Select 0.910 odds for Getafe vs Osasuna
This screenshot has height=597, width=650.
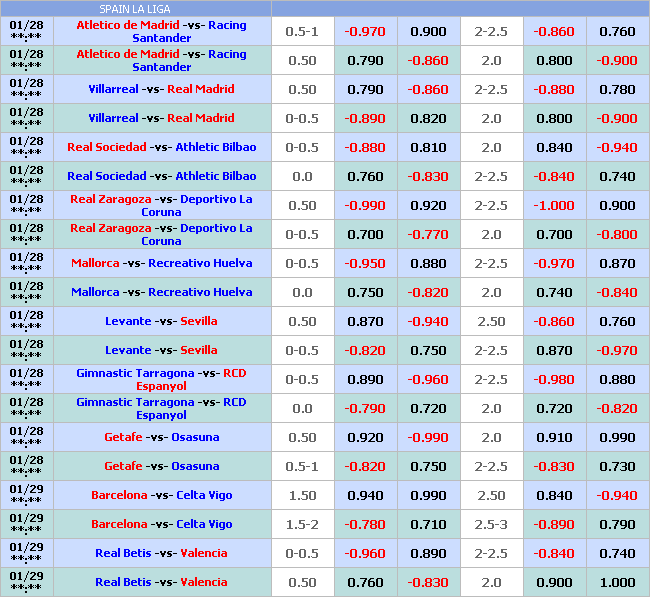click(x=554, y=437)
